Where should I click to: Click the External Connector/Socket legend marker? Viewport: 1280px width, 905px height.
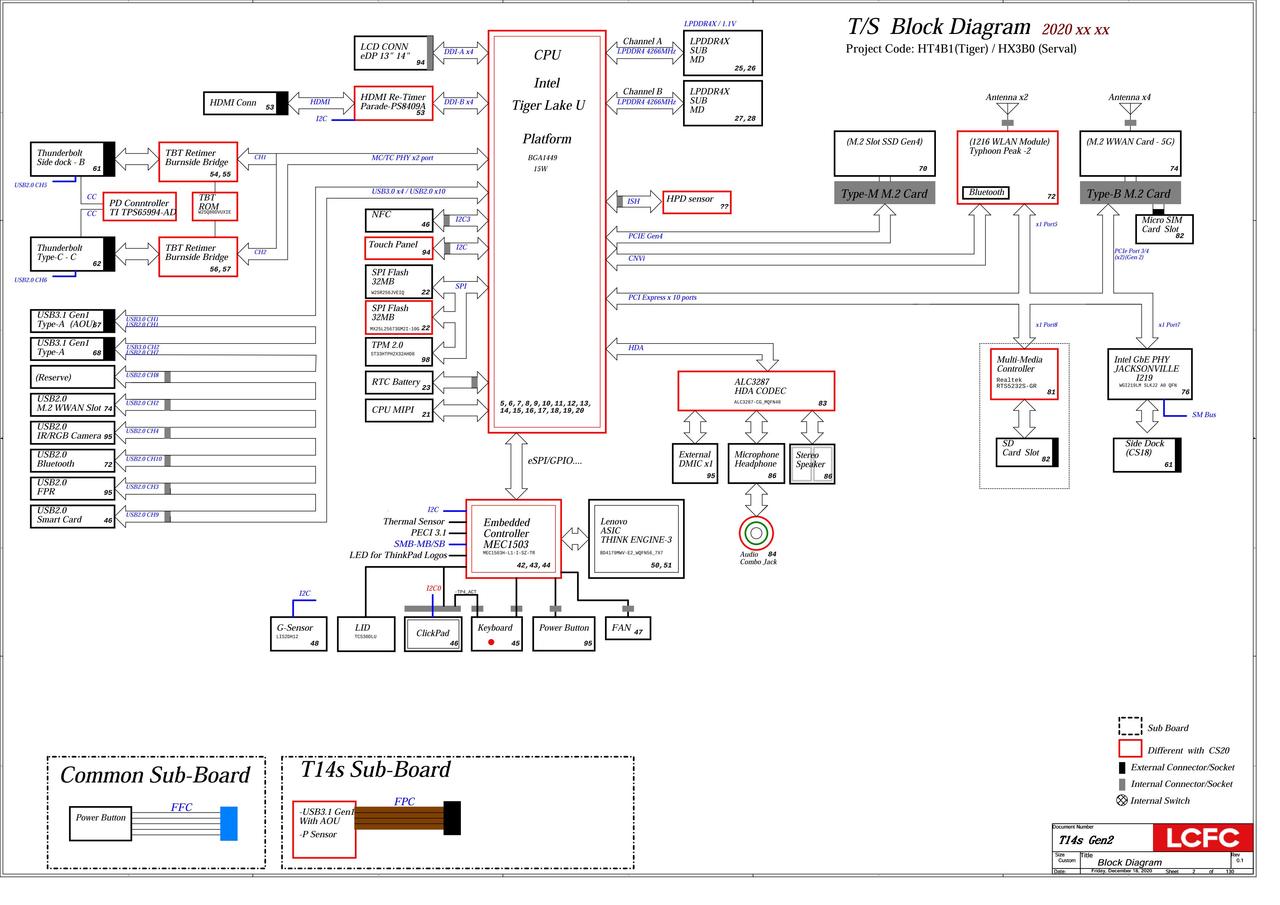(x=1122, y=767)
